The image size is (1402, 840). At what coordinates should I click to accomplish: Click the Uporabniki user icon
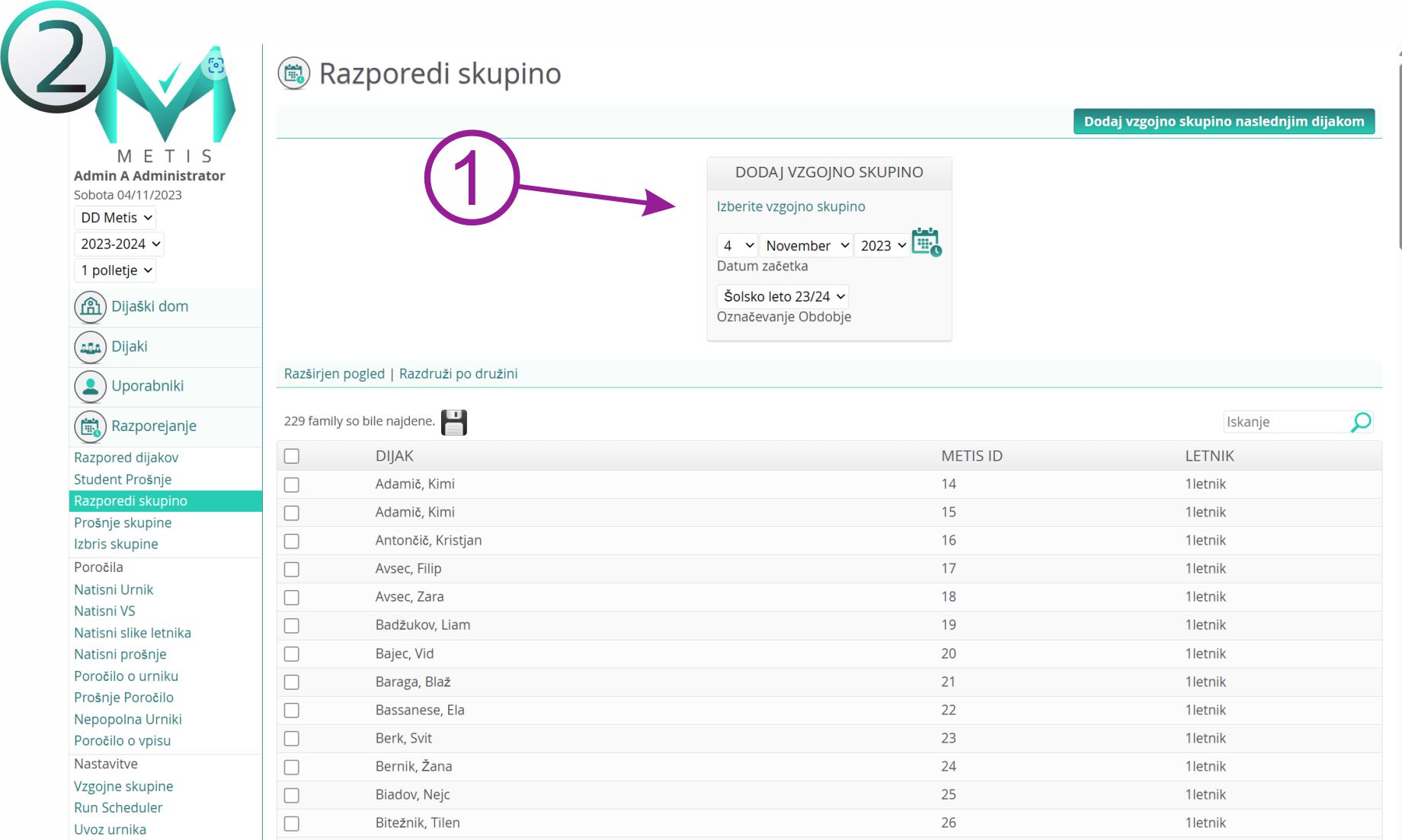(90, 387)
